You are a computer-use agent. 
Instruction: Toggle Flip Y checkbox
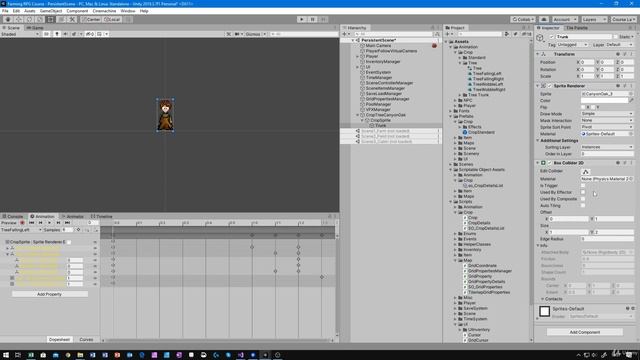pyautogui.click(x=593, y=107)
